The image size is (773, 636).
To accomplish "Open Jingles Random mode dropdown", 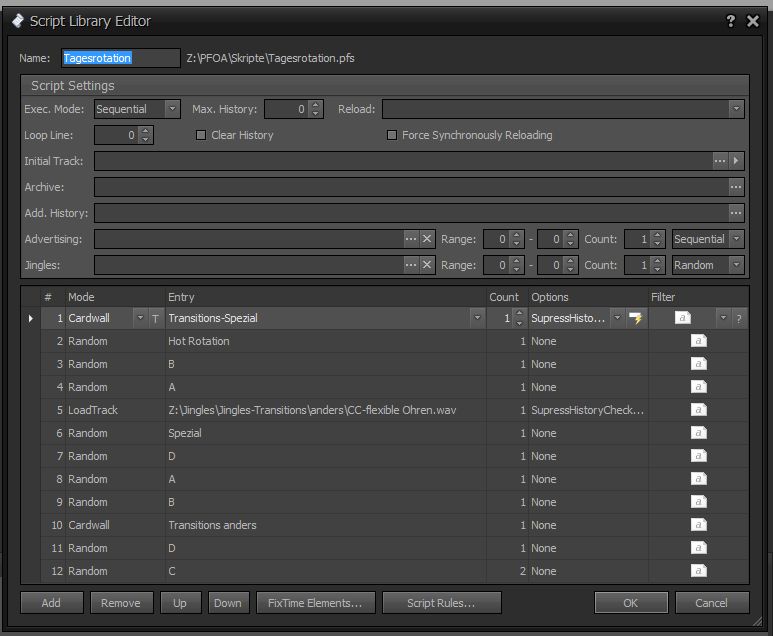I will (737, 265).
